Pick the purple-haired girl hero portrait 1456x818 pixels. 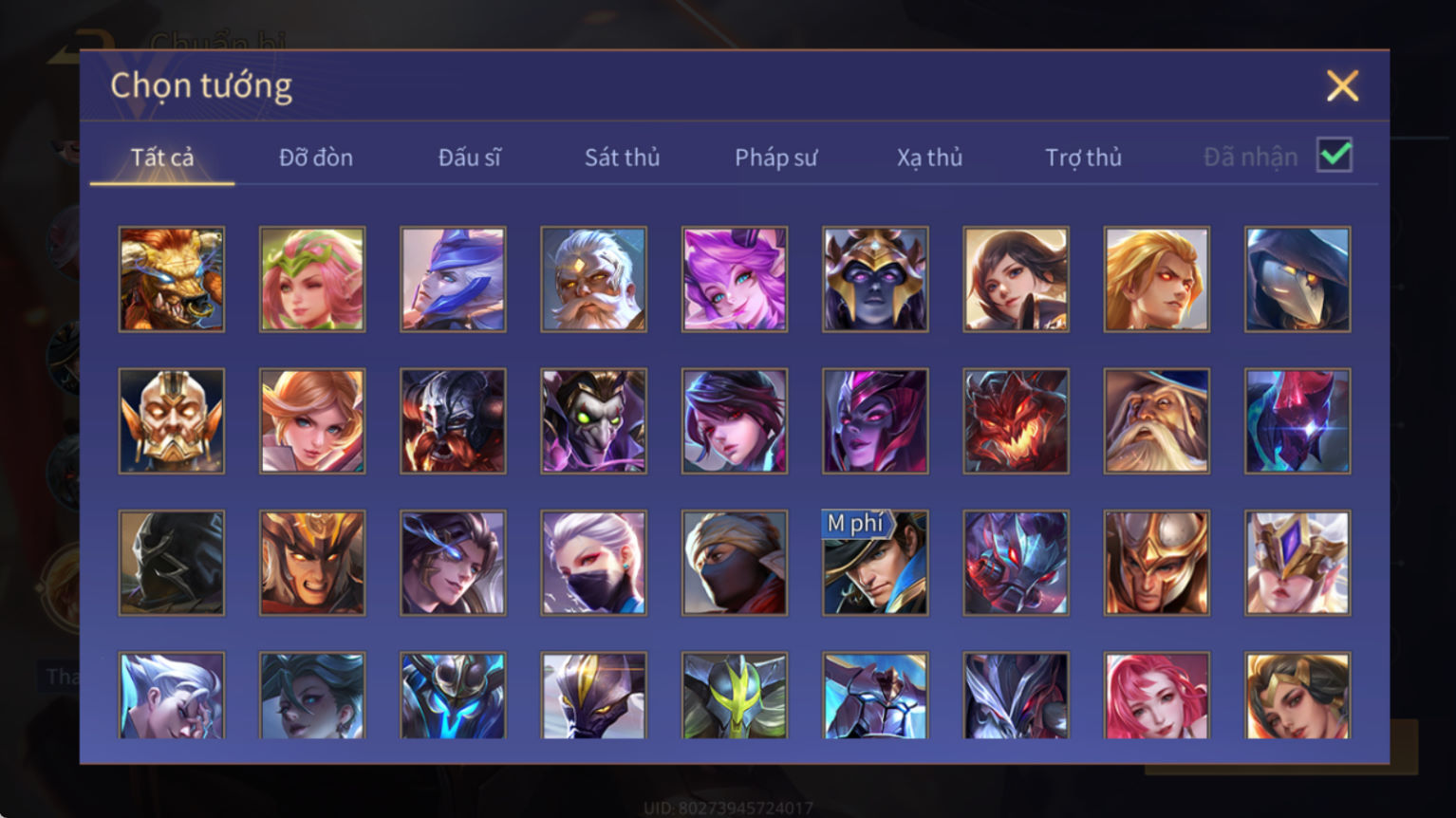point(735,279)
